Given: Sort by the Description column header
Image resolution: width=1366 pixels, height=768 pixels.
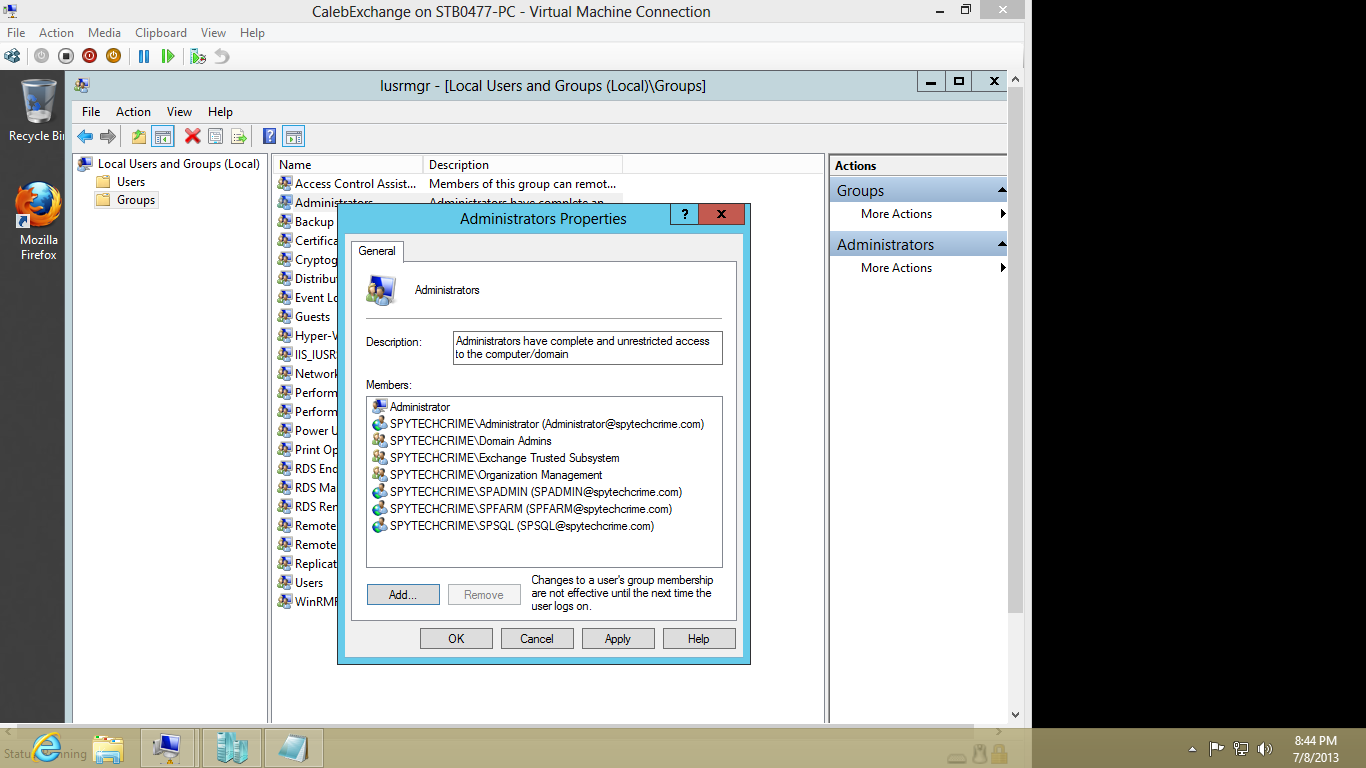Looking at the screenshot, I should [523, 165].
